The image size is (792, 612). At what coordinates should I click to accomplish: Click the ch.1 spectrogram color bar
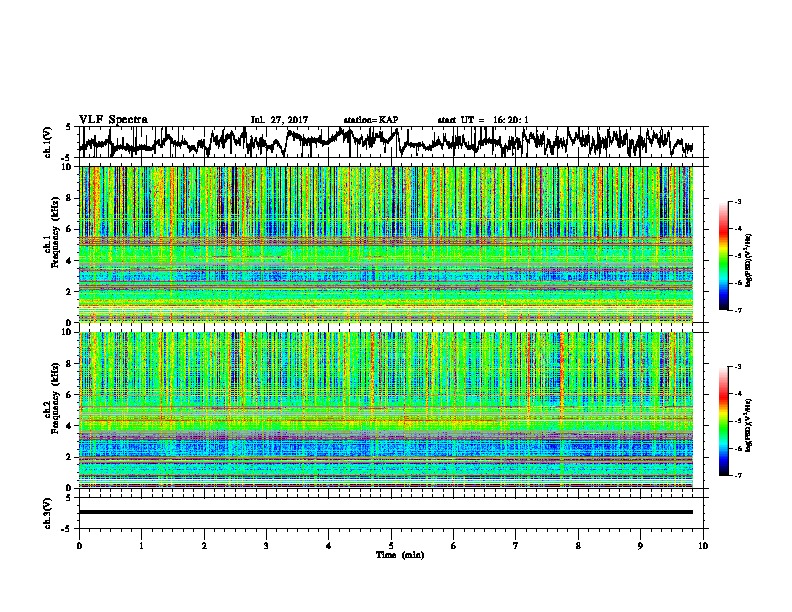click(723, 256)
